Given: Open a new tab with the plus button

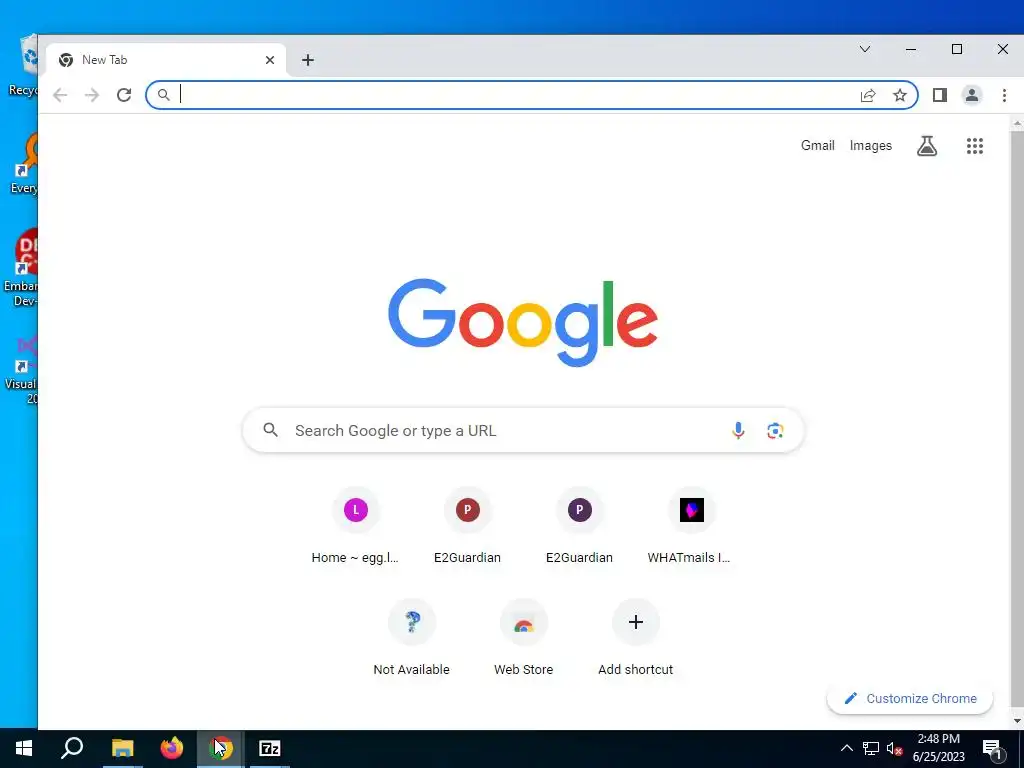Looking at the screenshot, I should coord(308,60).
